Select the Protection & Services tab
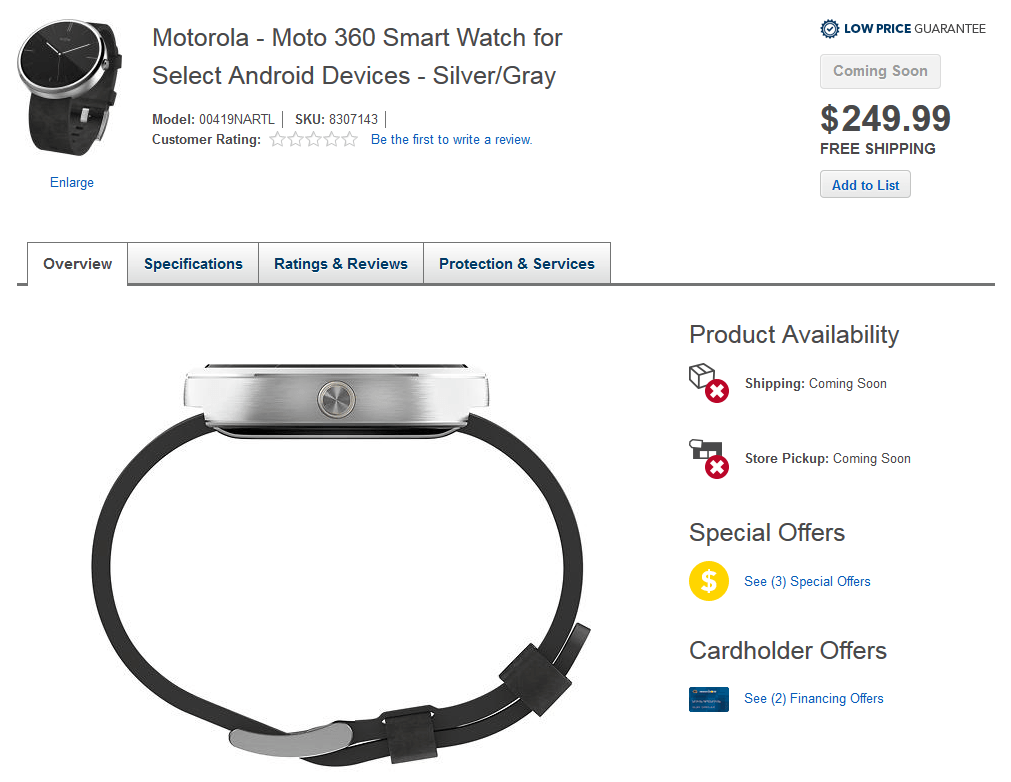1011x782 pixels. coord(516,264)
